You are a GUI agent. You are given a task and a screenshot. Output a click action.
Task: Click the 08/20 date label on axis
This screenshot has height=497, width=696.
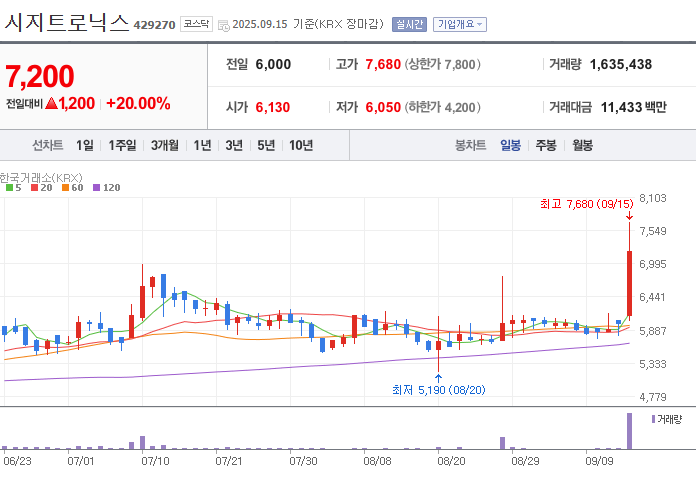pyautogui.click(x=451, y=461)
